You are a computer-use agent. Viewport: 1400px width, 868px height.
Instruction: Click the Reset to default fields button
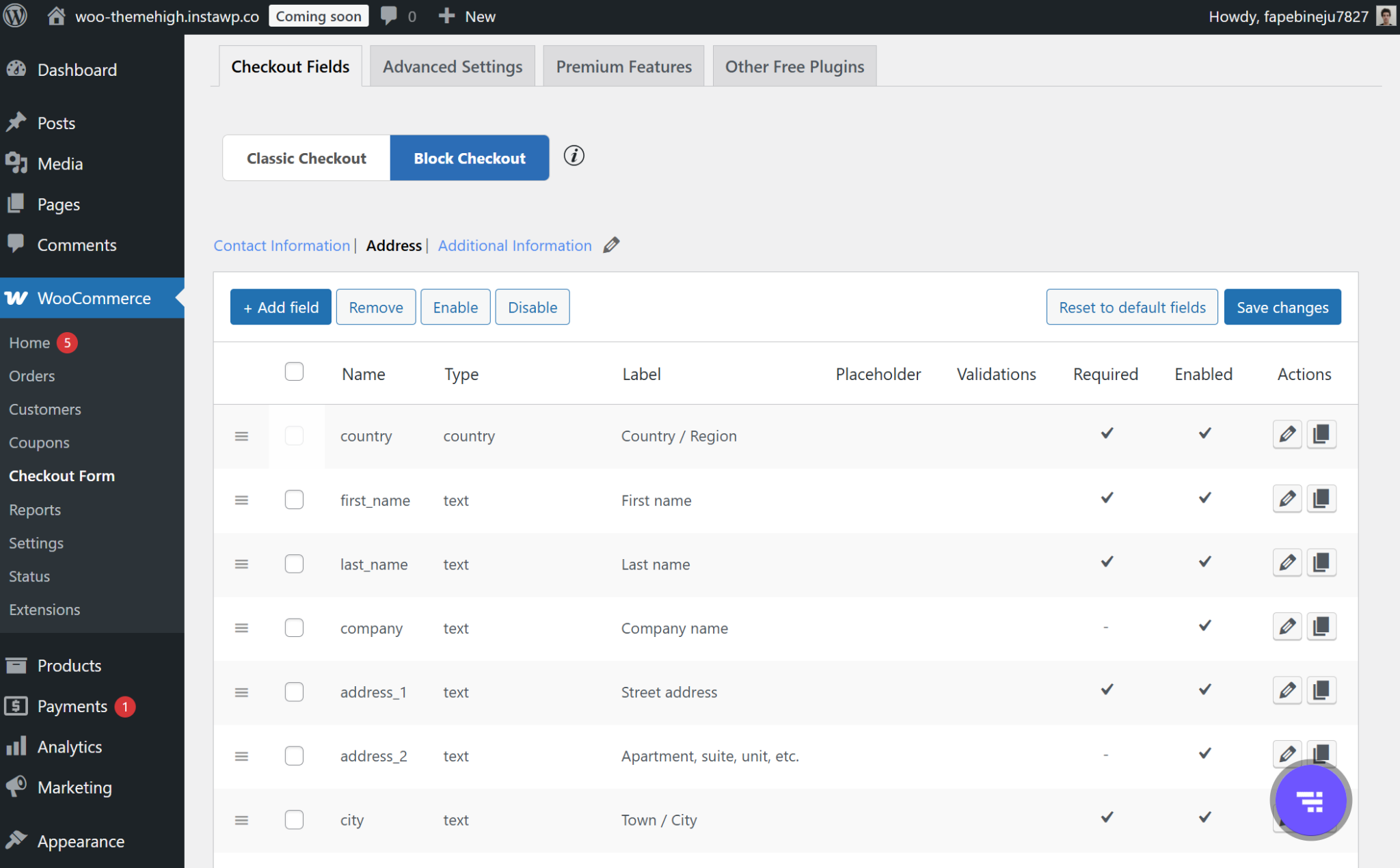[1131, 307]
